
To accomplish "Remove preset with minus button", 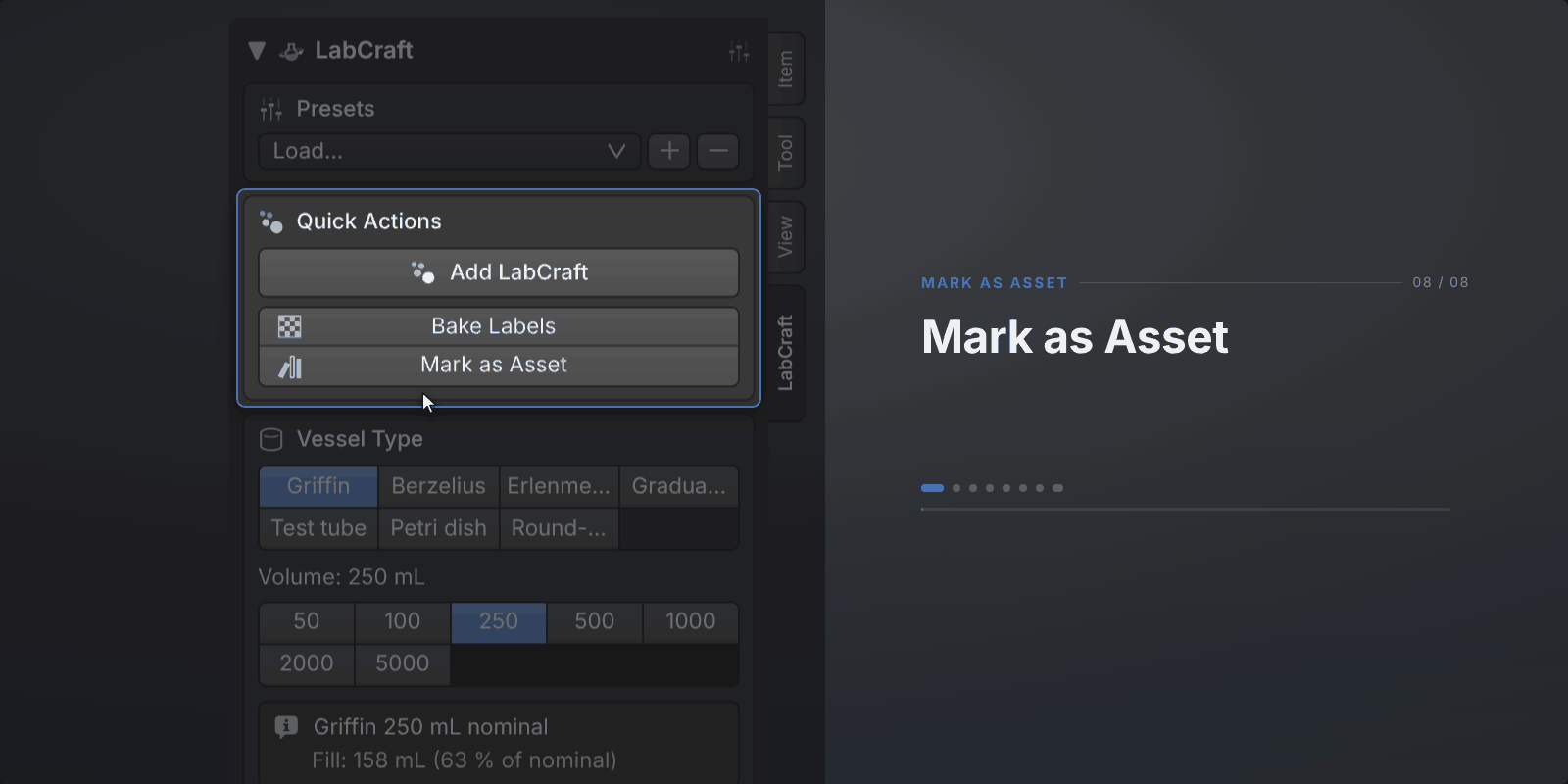I will point(718,151).
